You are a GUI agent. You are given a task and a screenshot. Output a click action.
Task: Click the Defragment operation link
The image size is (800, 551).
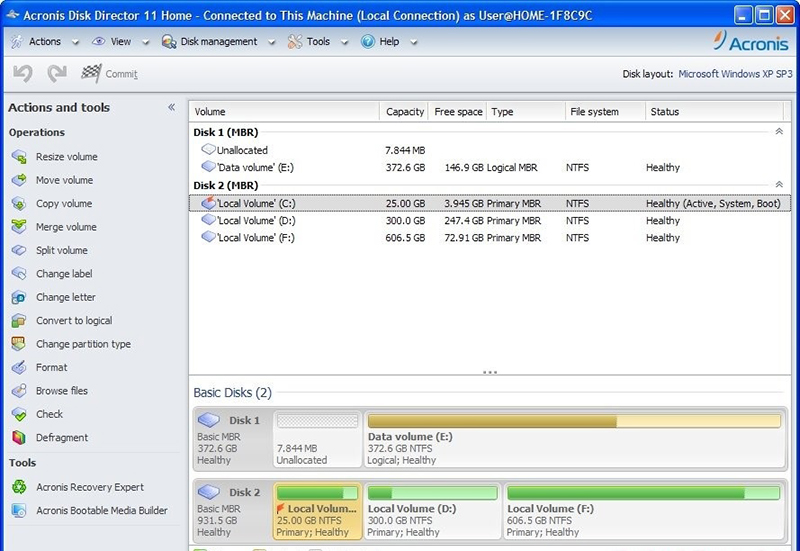(62, 438)
